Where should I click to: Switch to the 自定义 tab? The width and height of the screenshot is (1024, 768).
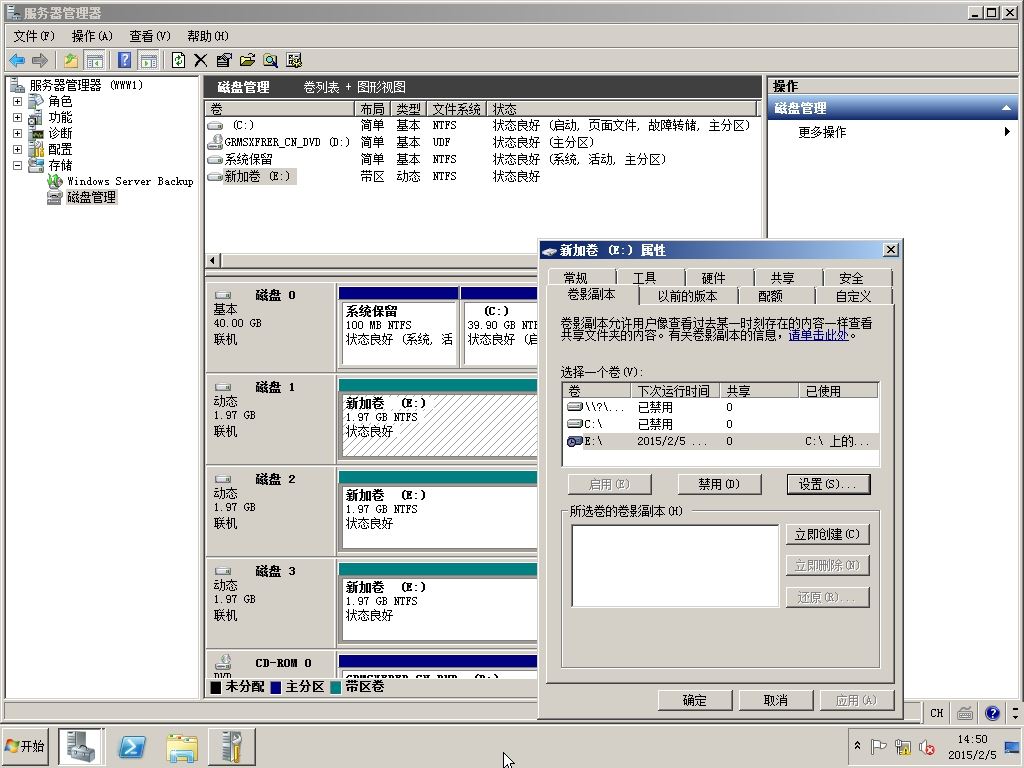(853, 296)
